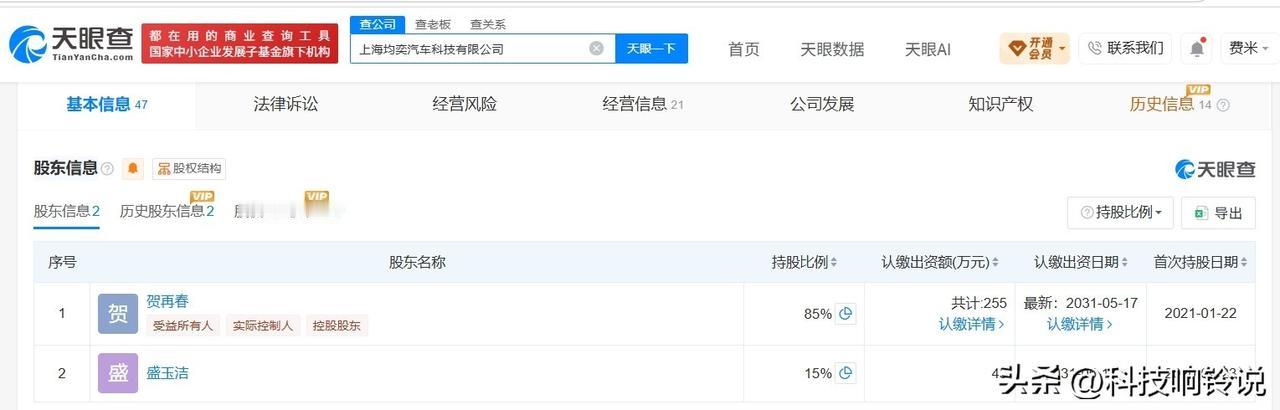Screen dimensions: 1280x410
Task: Open the 费米 user account menu
Action: point(1249,48)
